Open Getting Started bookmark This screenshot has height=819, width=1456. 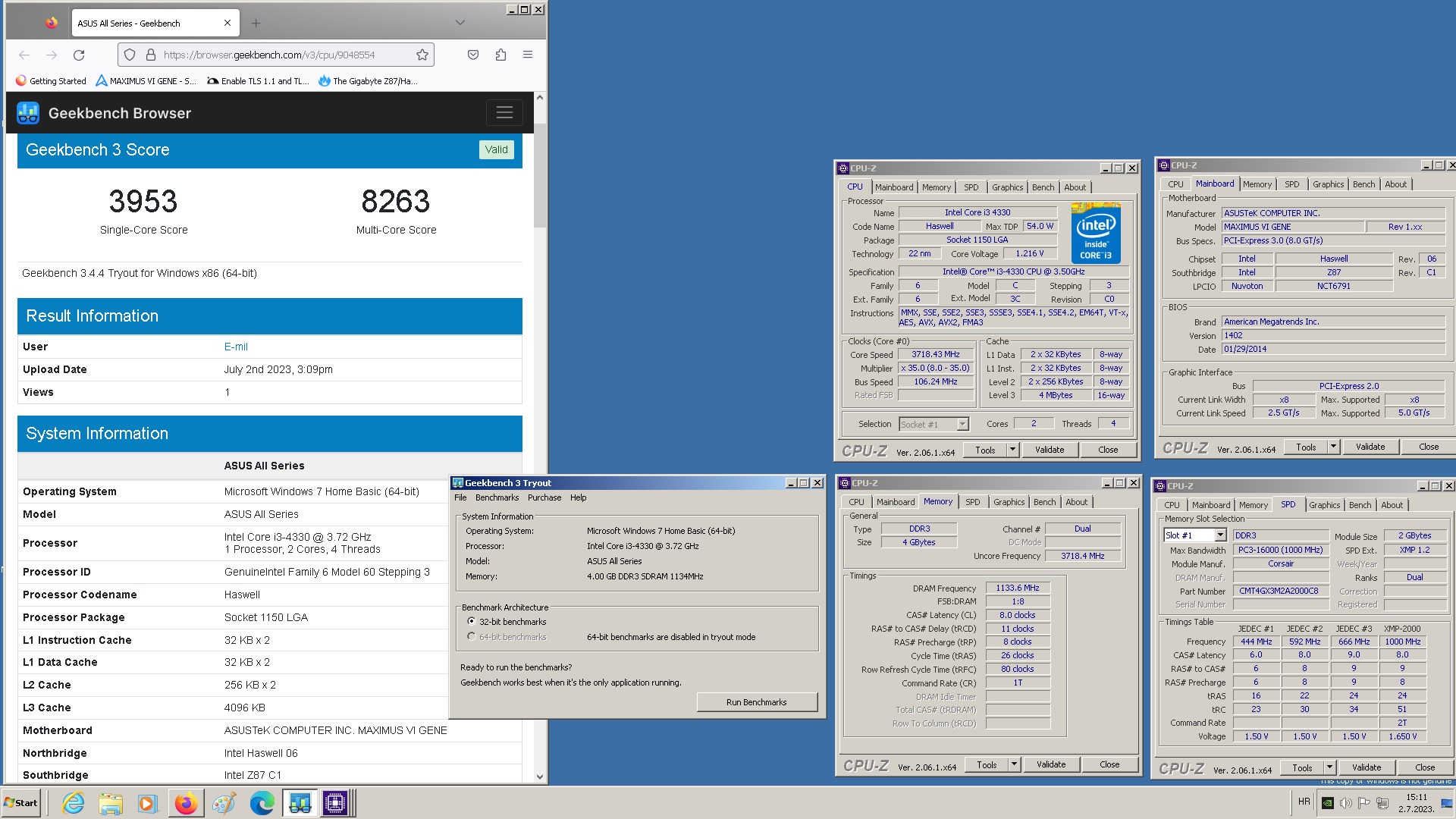click(x=51, y=81)
